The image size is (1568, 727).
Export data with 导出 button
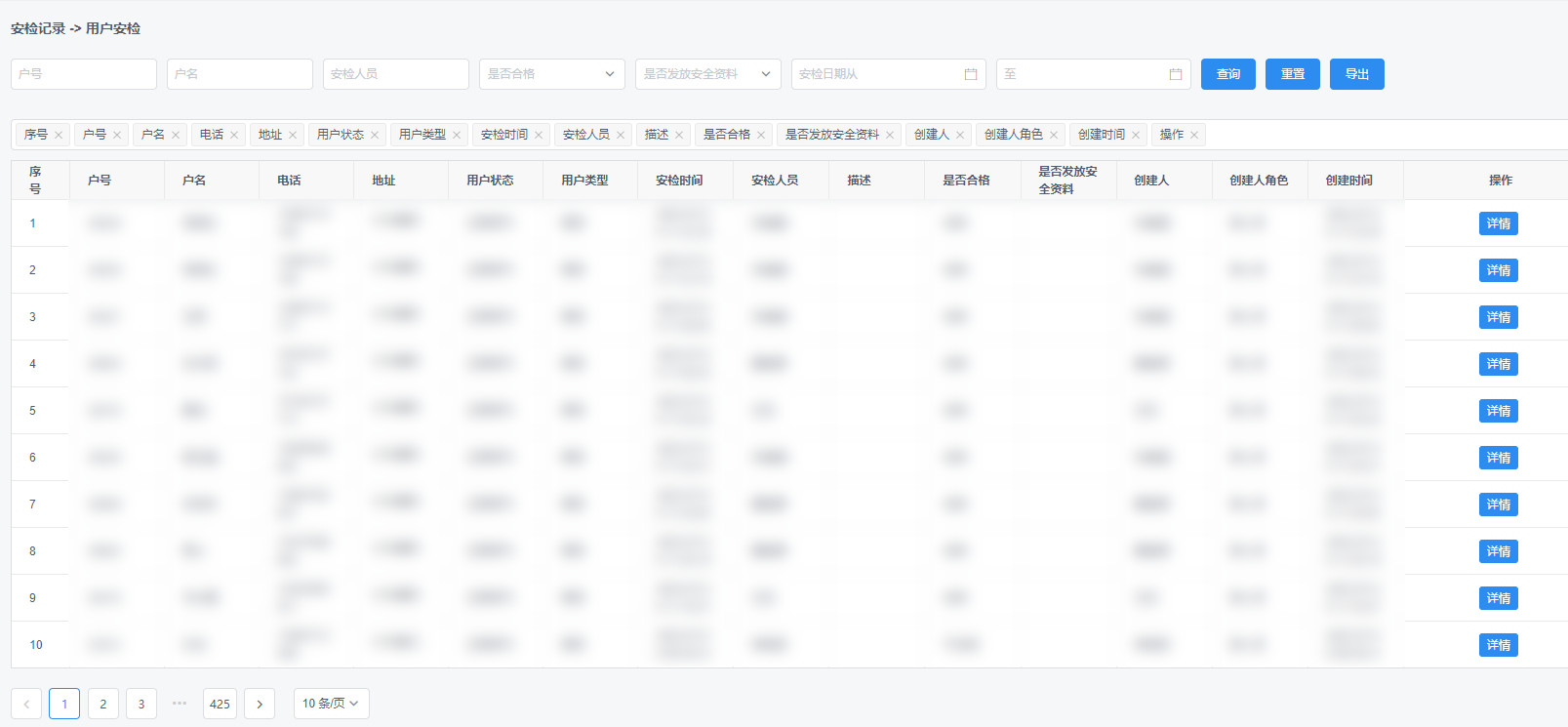click(1356, 74)
